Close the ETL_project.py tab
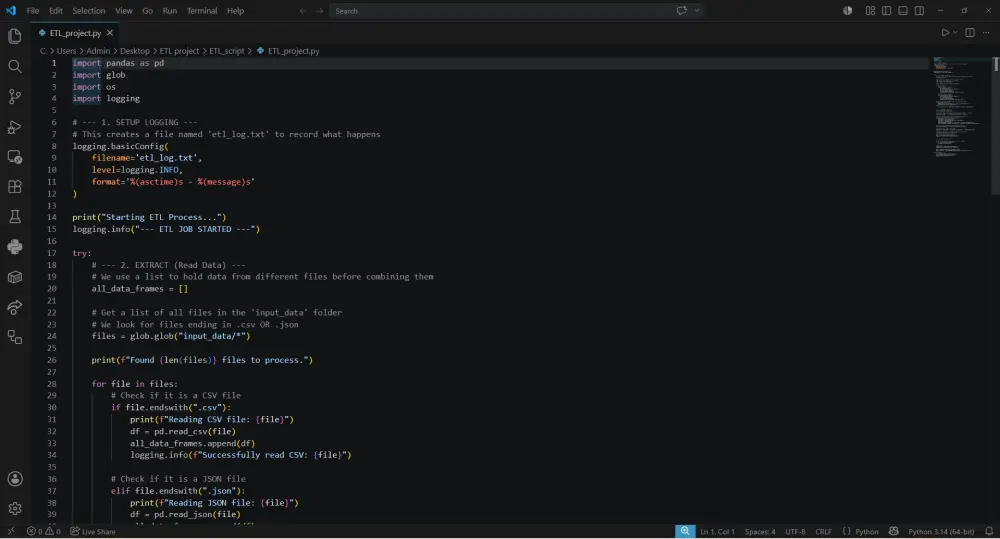The image size is (1000, 539). [110, 33]
